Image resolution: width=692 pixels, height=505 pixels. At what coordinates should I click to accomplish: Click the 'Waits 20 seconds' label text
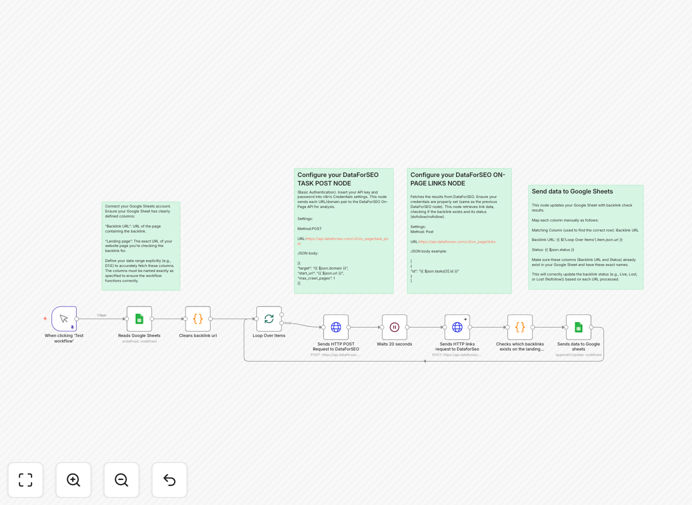pos(395,344)
